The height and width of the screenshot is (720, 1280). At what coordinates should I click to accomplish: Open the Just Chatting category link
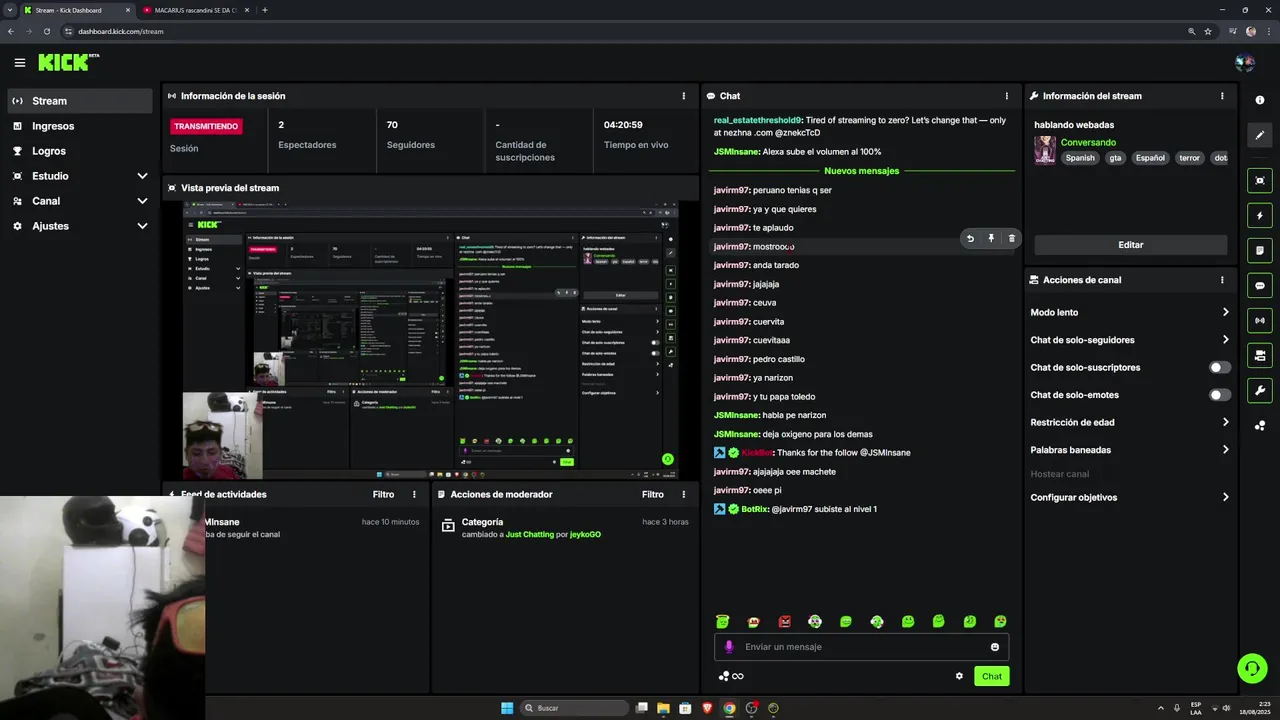point(529,534)
